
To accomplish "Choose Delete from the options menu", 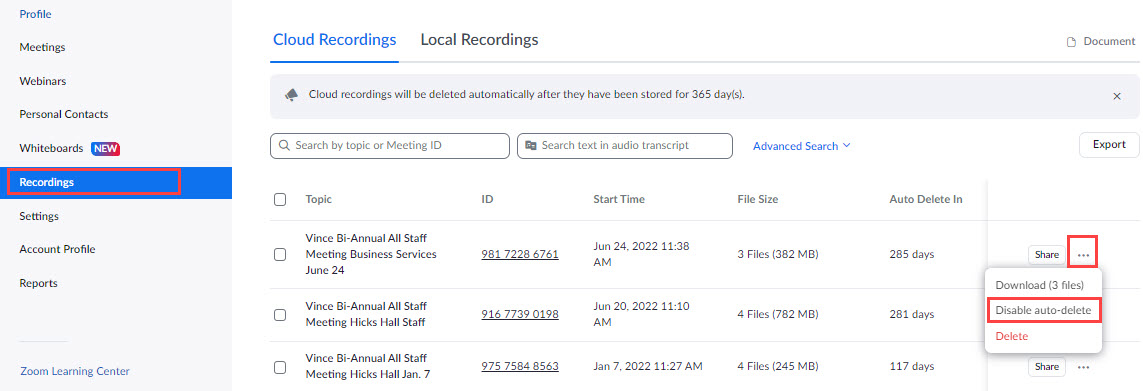I will (x=1012, y=336).
